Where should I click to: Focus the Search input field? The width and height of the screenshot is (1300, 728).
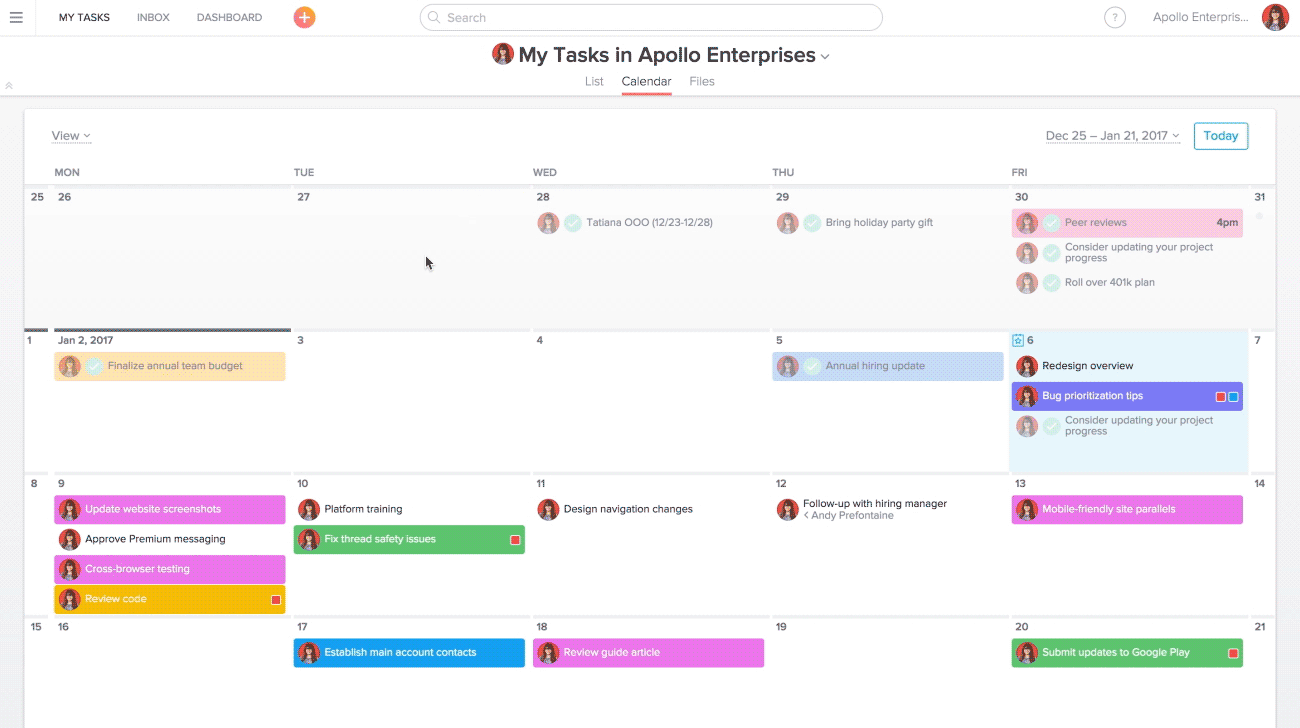[x=651, y=17]
